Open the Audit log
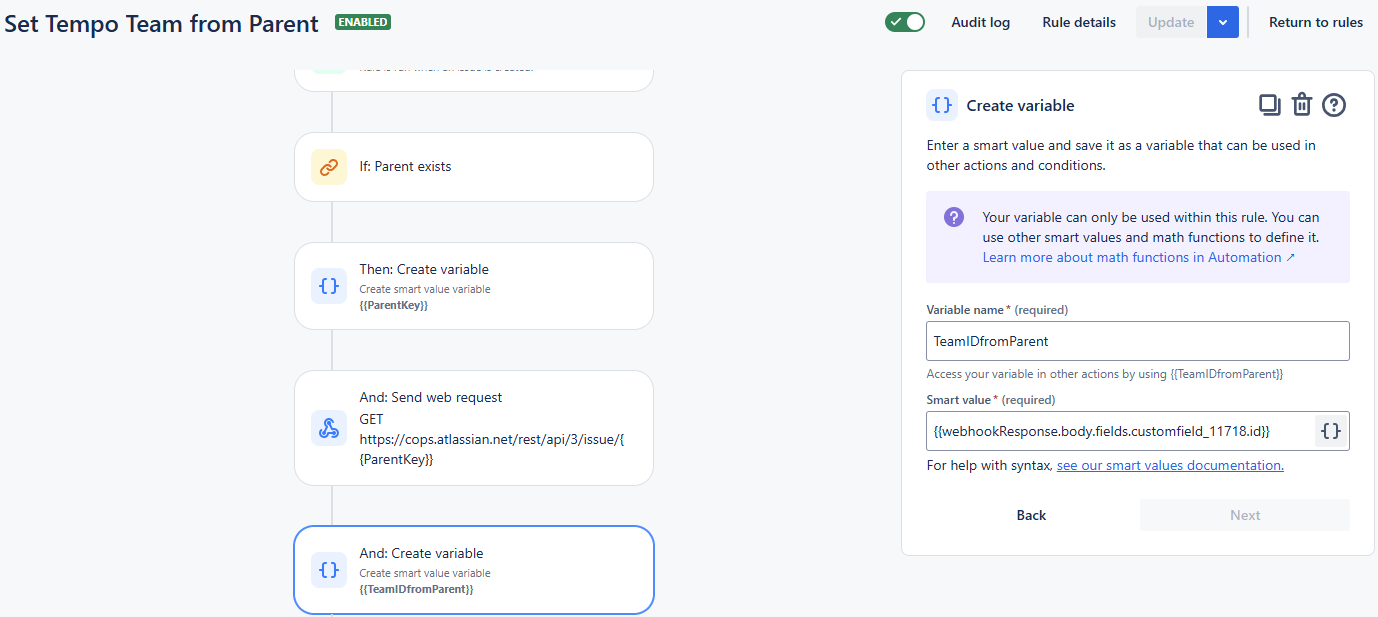The image size is (1378, 617). [x=980, y=22]
